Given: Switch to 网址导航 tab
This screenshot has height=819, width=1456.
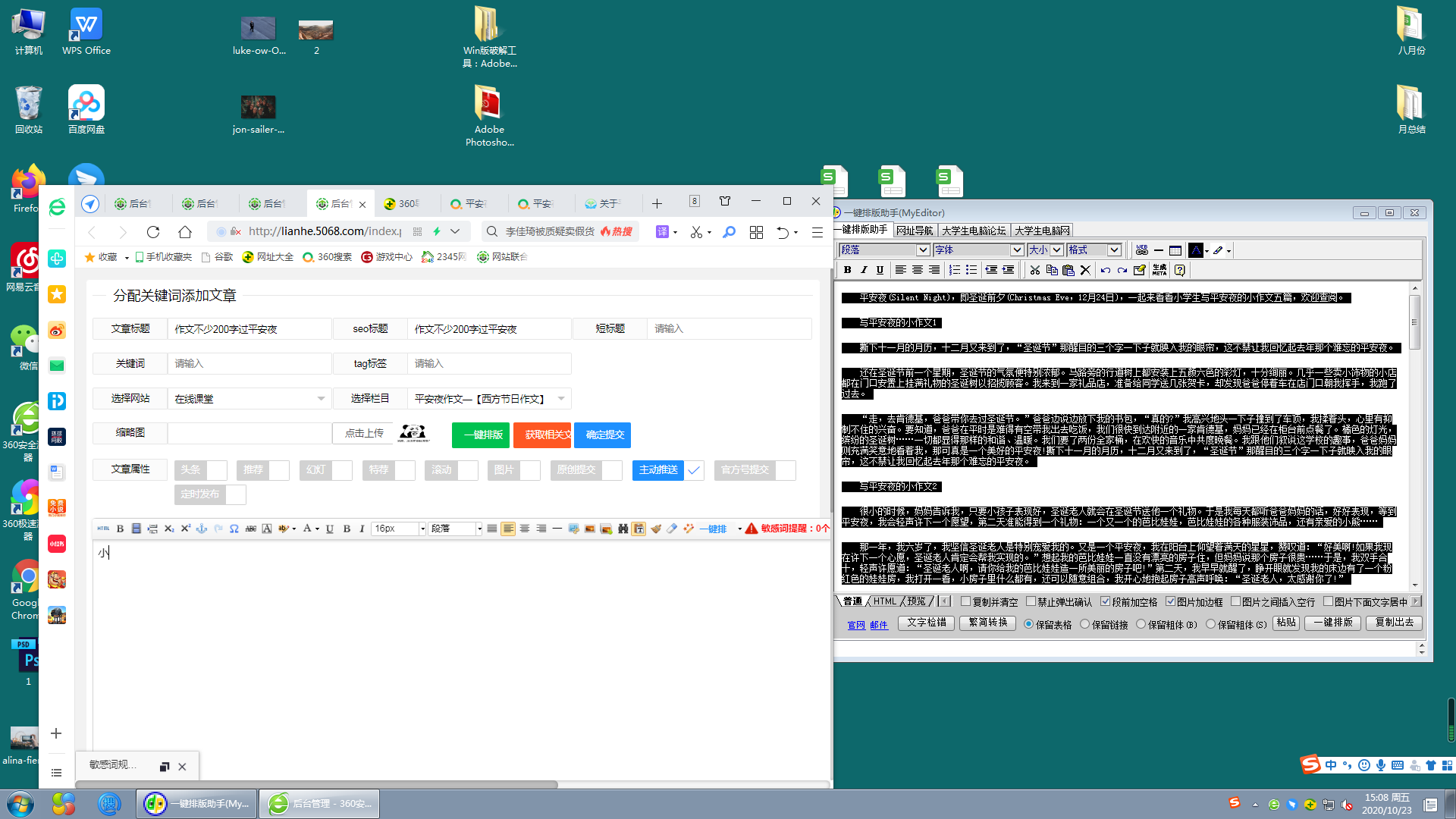Looking at the screenshot, I should (914, 231).
